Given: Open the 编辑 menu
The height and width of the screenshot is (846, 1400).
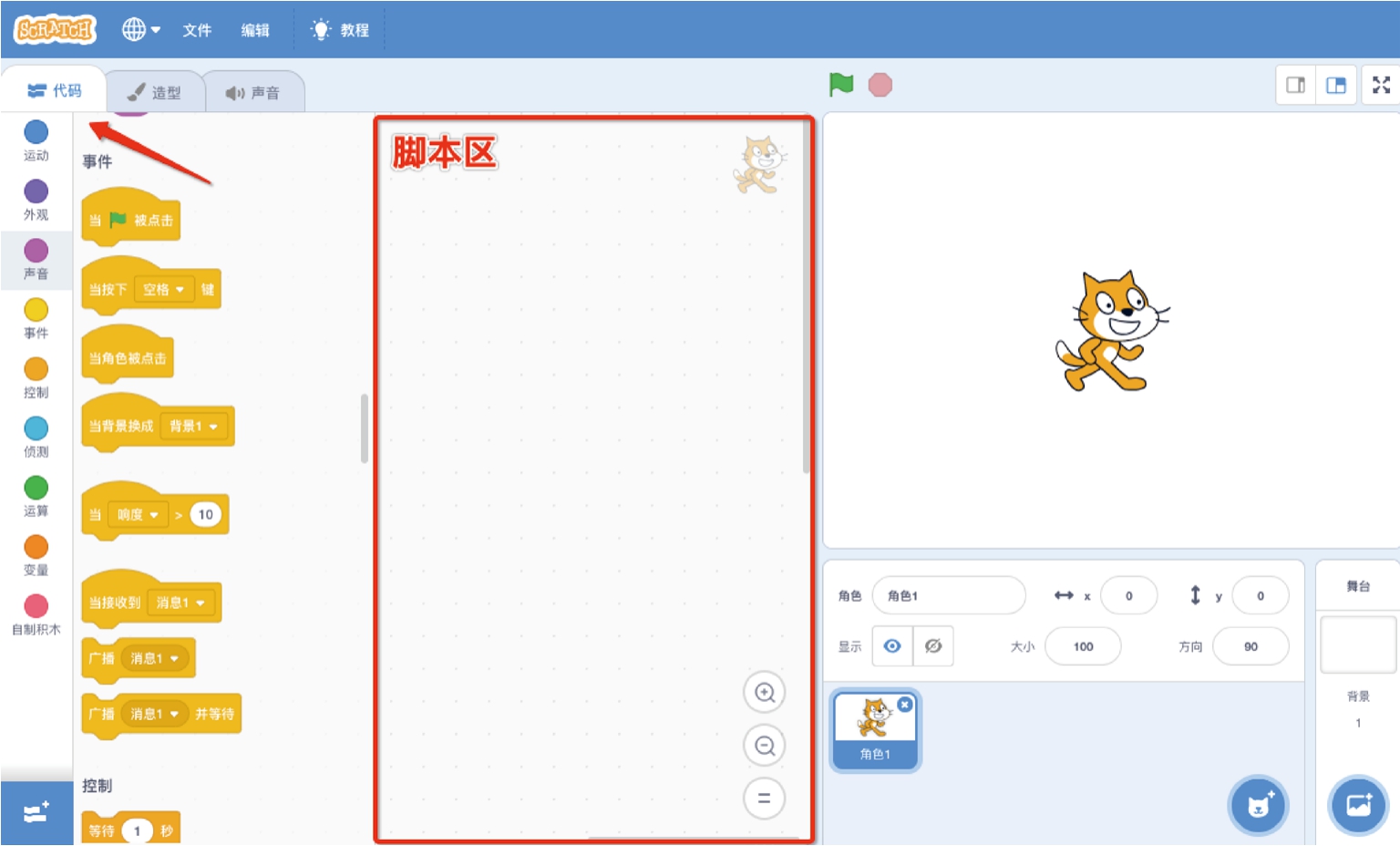Looking at the screenshot, I should pos(255,30).
